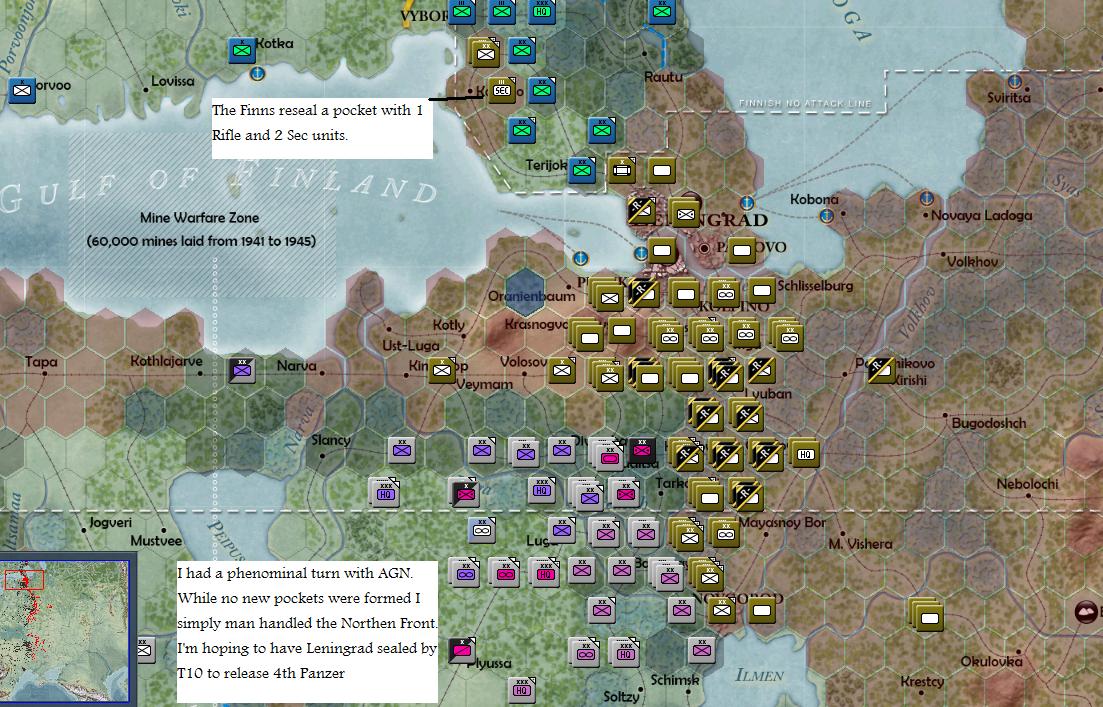Select the olive counter left of Schlisselburg
Screen dimensions: 1103x707
(x=762, y=290)
